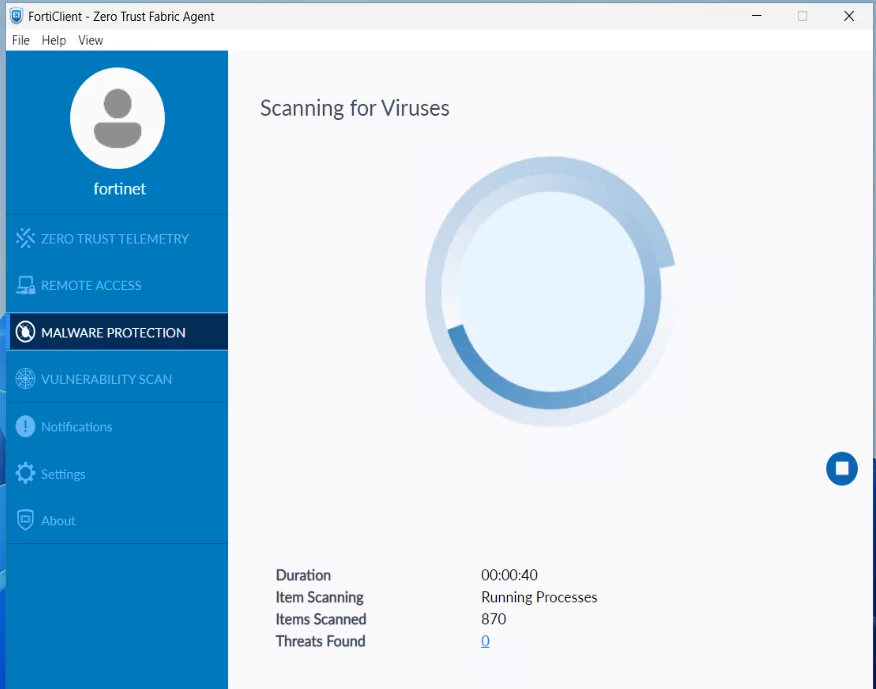This screenshot has height=689, width=876.
Task: Click the Items Scanned label
Action: pyautogui.click(x=321, y=619)
